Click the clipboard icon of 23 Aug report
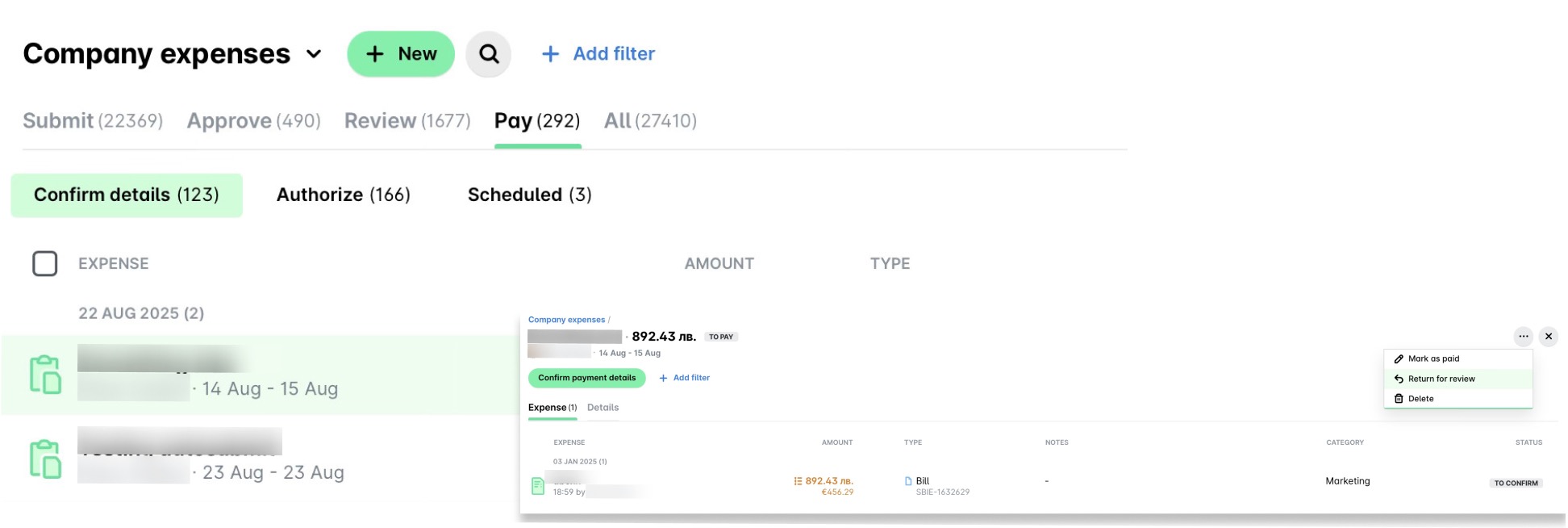 tap(45, 459)
